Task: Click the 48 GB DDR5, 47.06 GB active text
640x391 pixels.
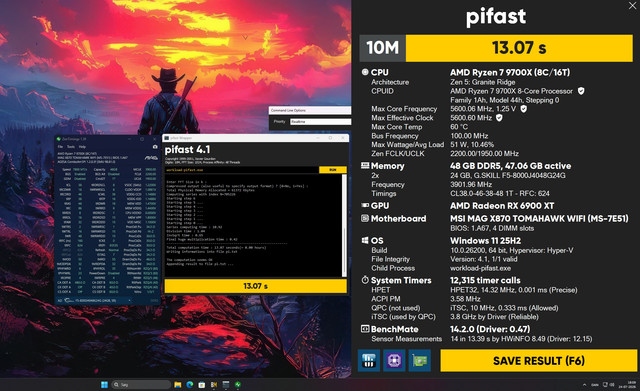Action: [511, 166]
